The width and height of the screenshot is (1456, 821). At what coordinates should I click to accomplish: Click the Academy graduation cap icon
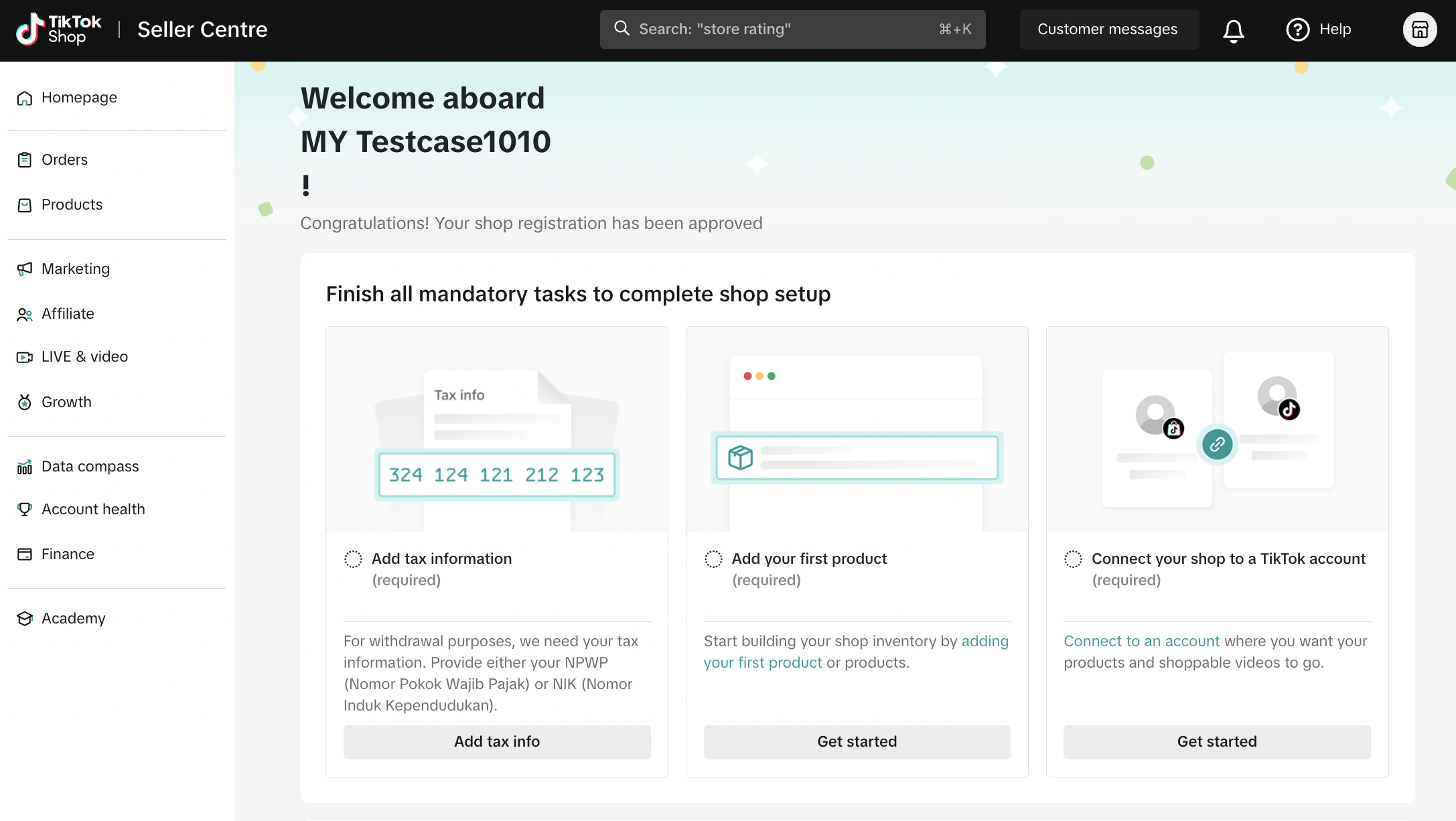[25, 619]
